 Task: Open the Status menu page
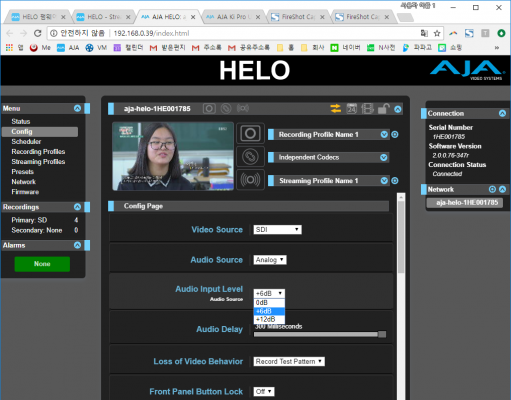(x=21, y=121)
